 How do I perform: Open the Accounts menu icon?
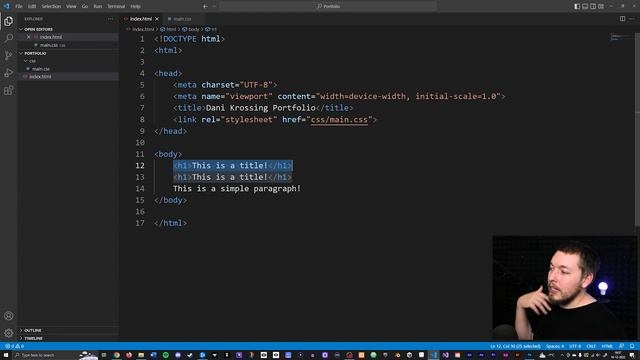click(x=9, y=316)
